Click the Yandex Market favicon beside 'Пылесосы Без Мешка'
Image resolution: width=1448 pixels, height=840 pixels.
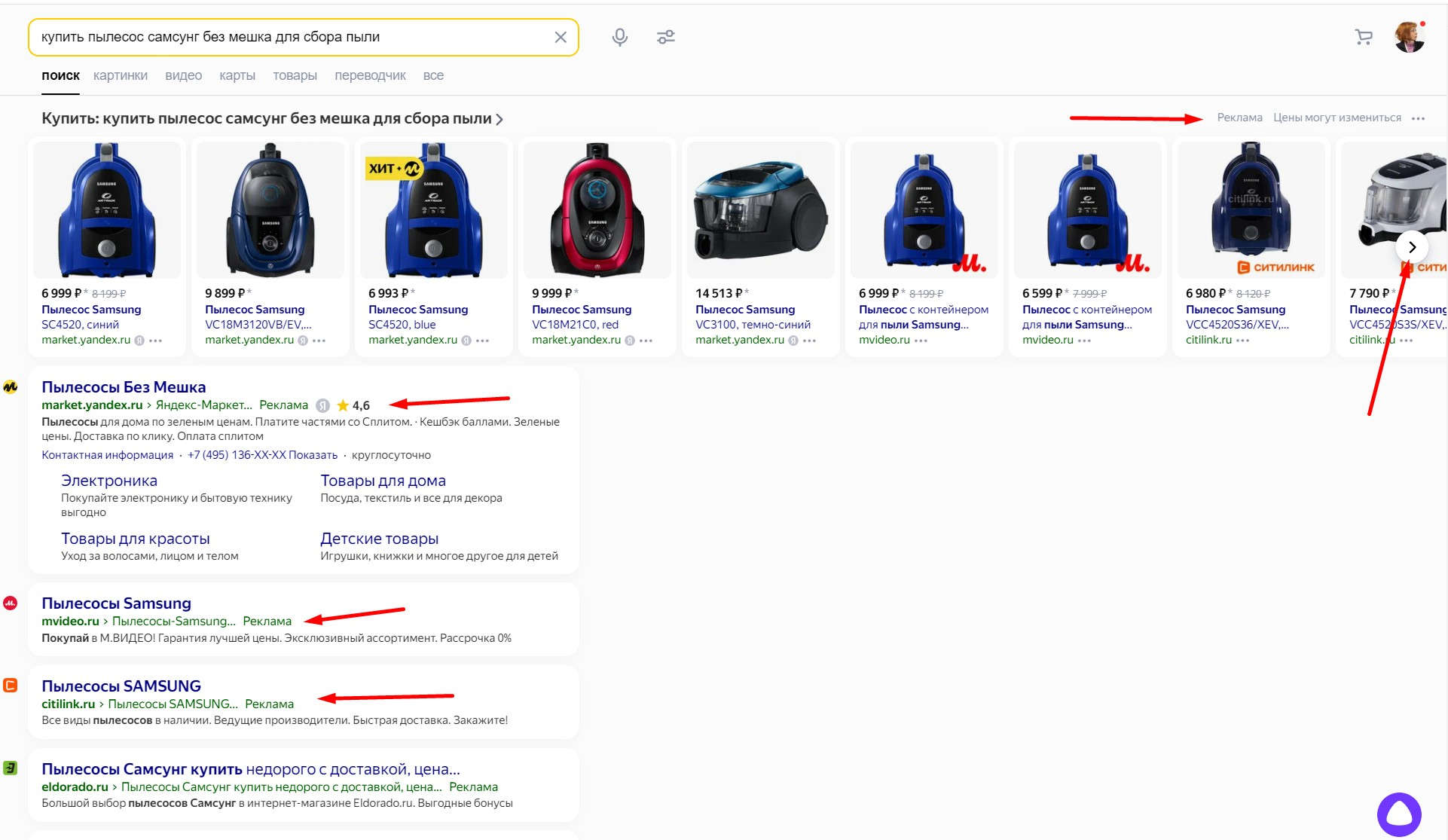pyautogui.click(x=11, y=387)
